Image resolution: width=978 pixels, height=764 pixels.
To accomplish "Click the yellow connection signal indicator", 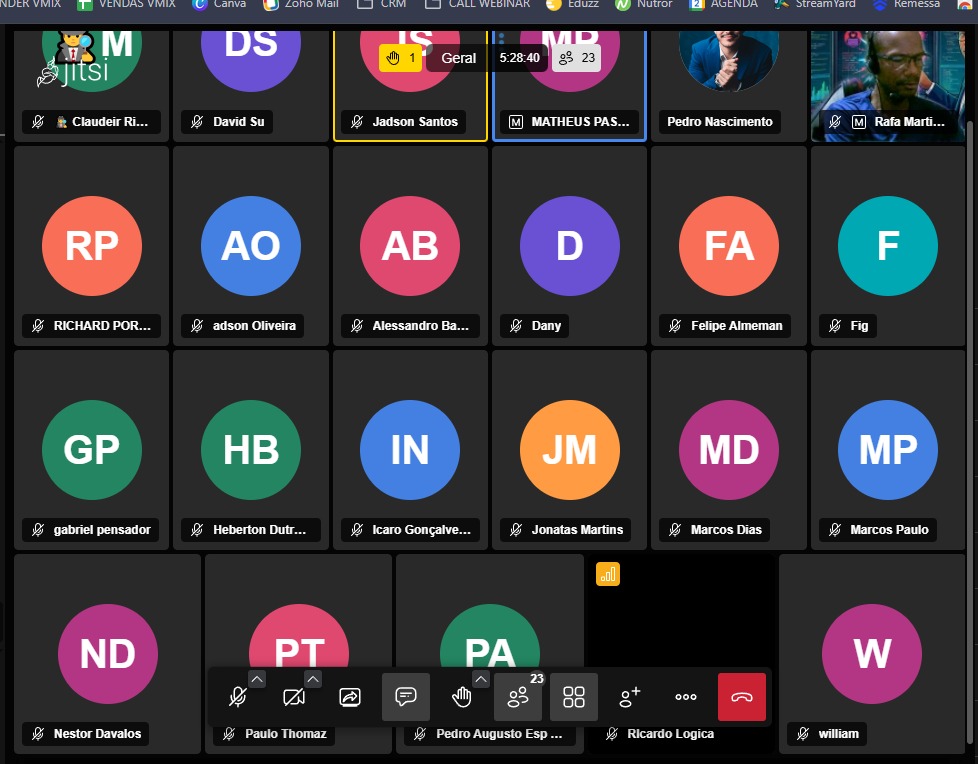I will pos(608,573).
